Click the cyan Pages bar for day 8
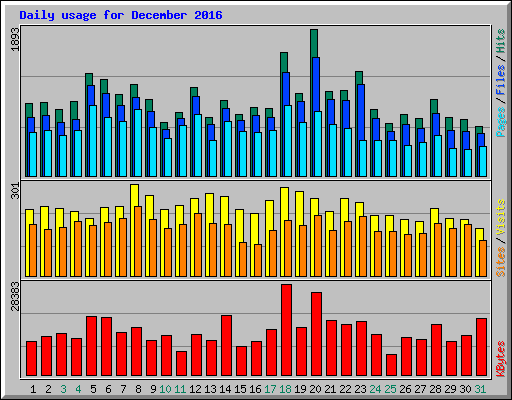 click(x=138, y=143)
